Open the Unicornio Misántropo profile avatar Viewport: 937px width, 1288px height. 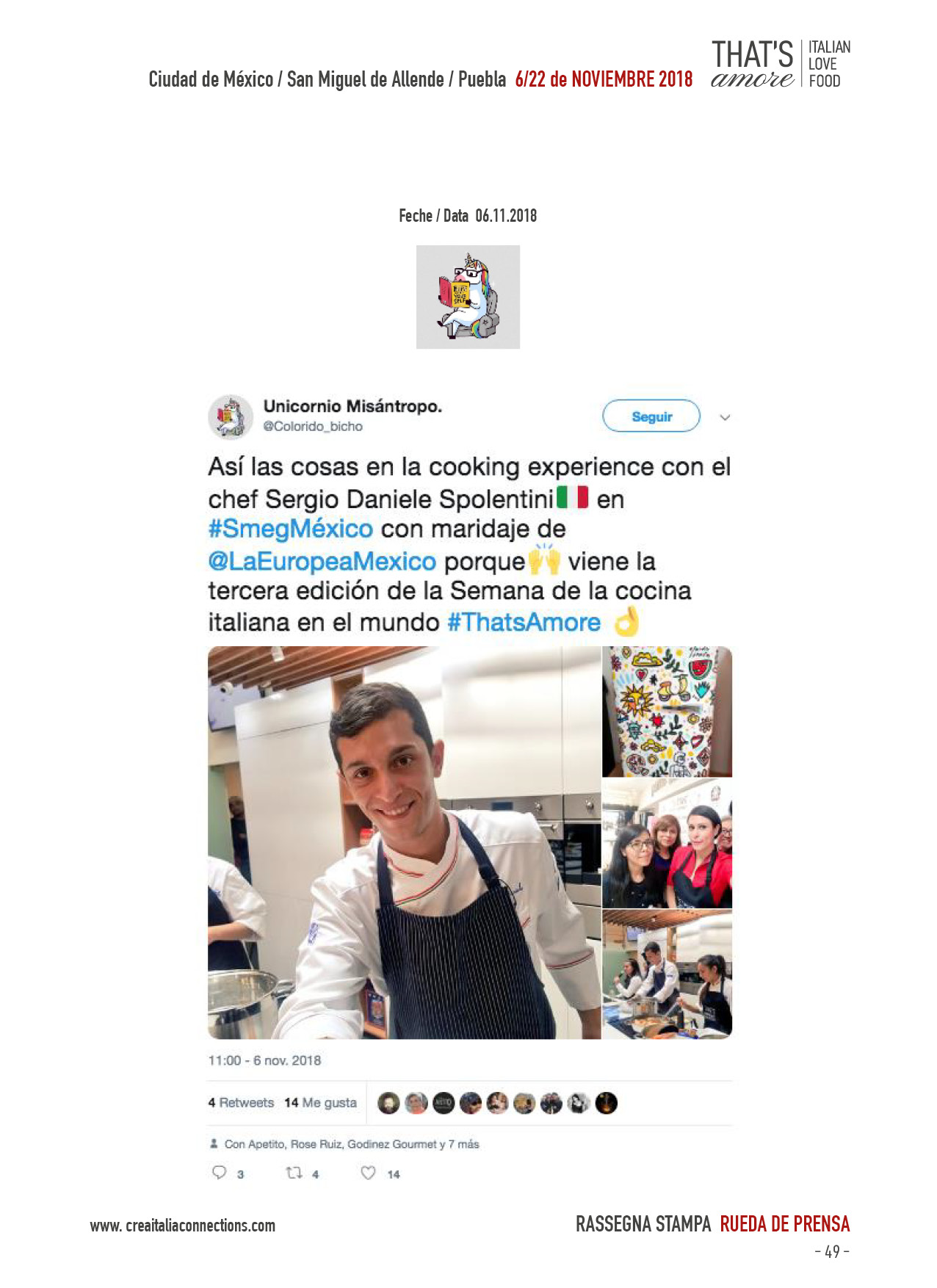[231, 416]
